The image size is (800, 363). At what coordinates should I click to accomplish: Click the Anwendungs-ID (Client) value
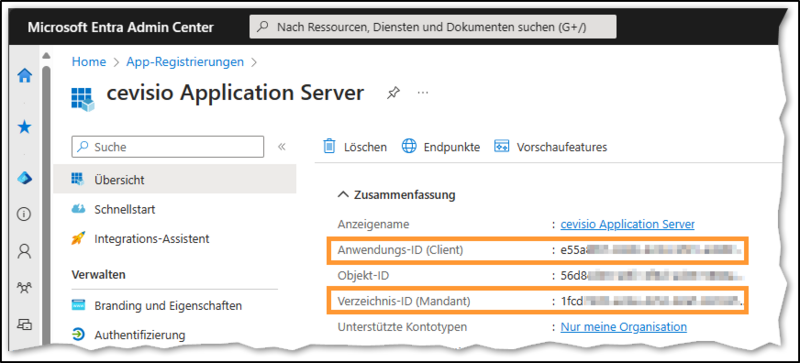(652, 250)
